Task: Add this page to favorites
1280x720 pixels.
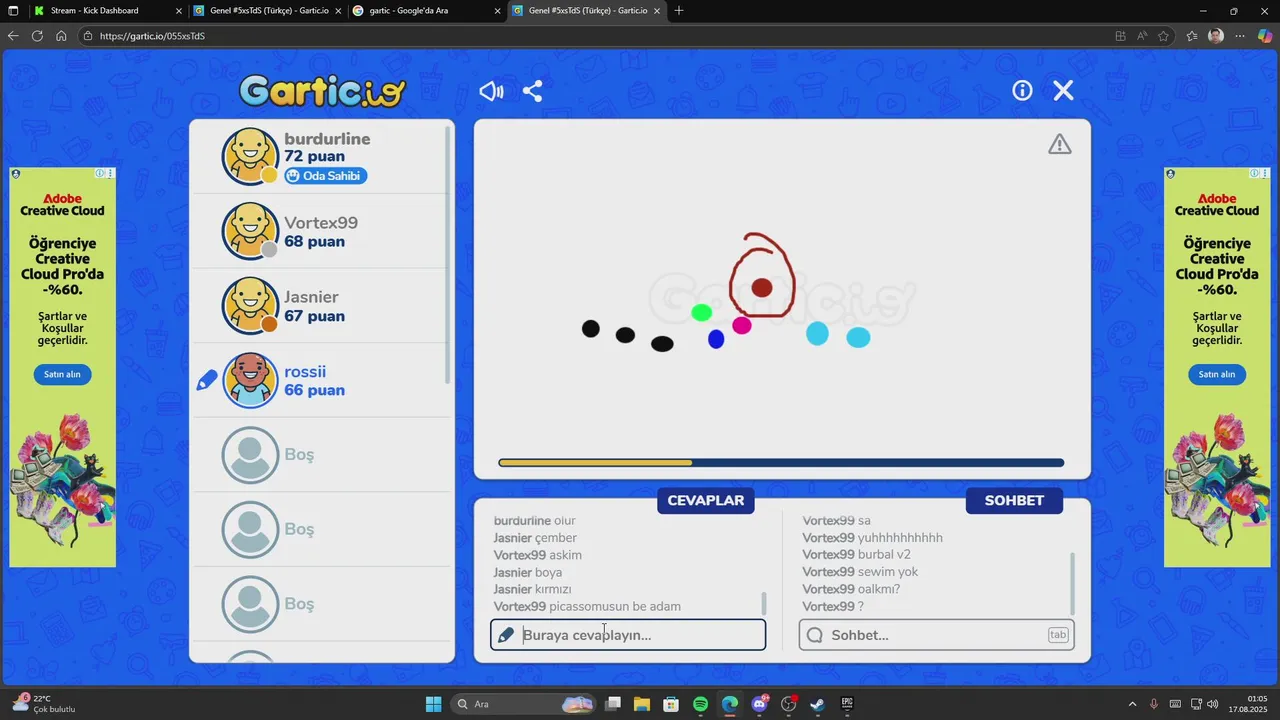Action: point(1163,36)
